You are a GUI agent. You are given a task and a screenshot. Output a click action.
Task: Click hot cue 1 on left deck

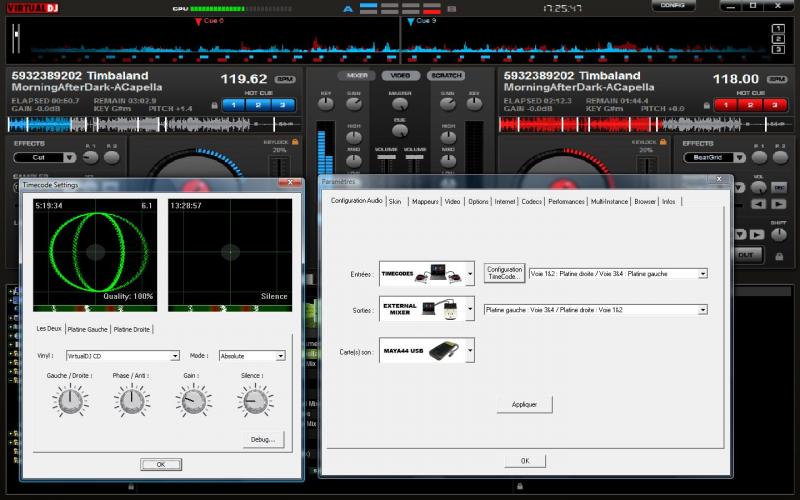click(233, 104)
